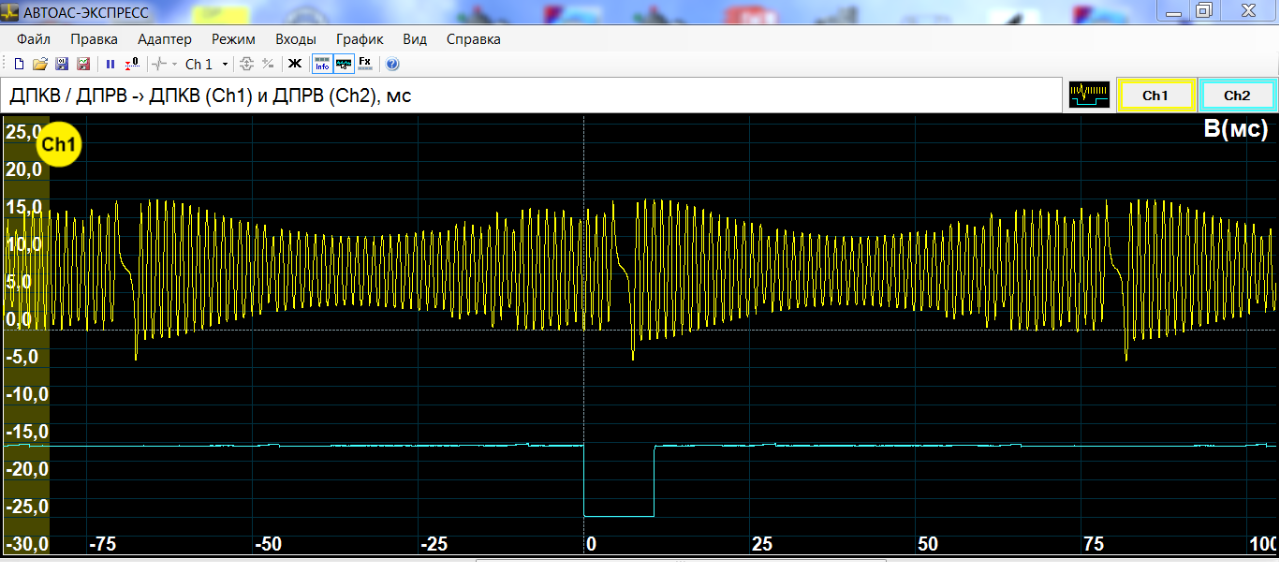The height and width of the screenshot is (562, 1279).
Task: Click the yellow Ch1 marker on graph
Action: [x=59, y=146]
